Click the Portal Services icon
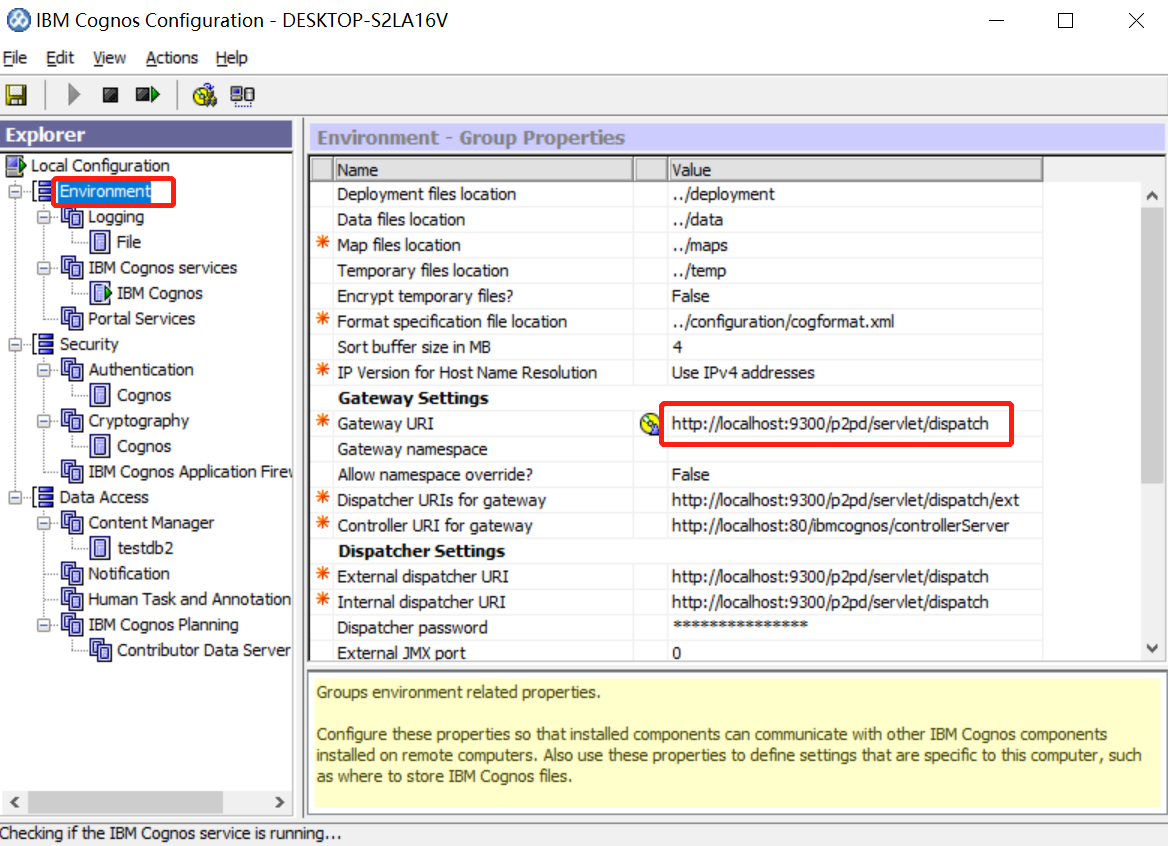Screen dimensions: 1168x846 72,319
